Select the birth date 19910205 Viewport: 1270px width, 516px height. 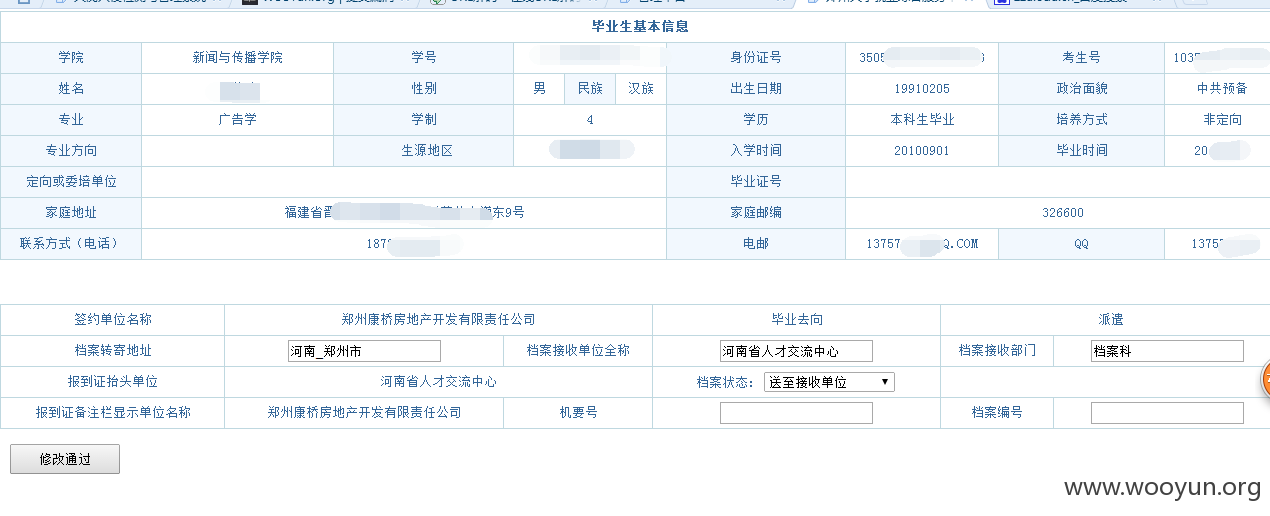922,89
